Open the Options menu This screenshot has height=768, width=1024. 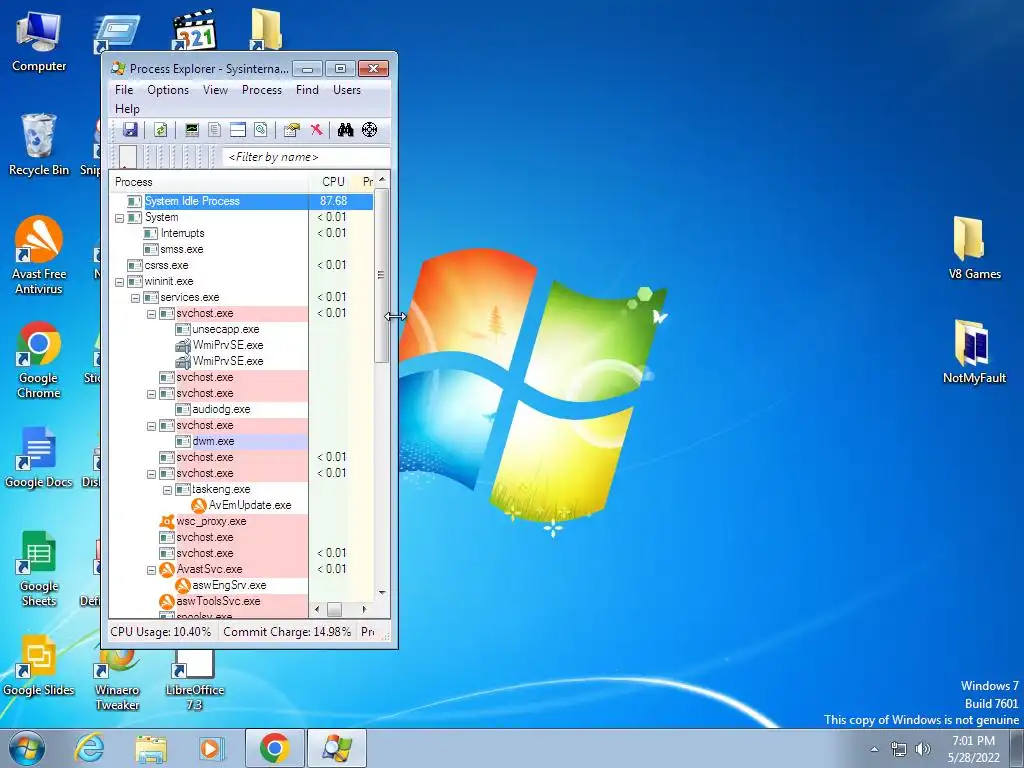click(x=168, y=90)
